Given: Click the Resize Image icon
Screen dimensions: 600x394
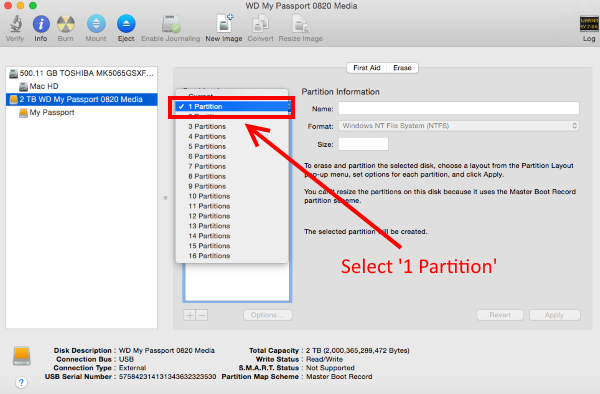Looking at the screenshot, I should [301, 24].
